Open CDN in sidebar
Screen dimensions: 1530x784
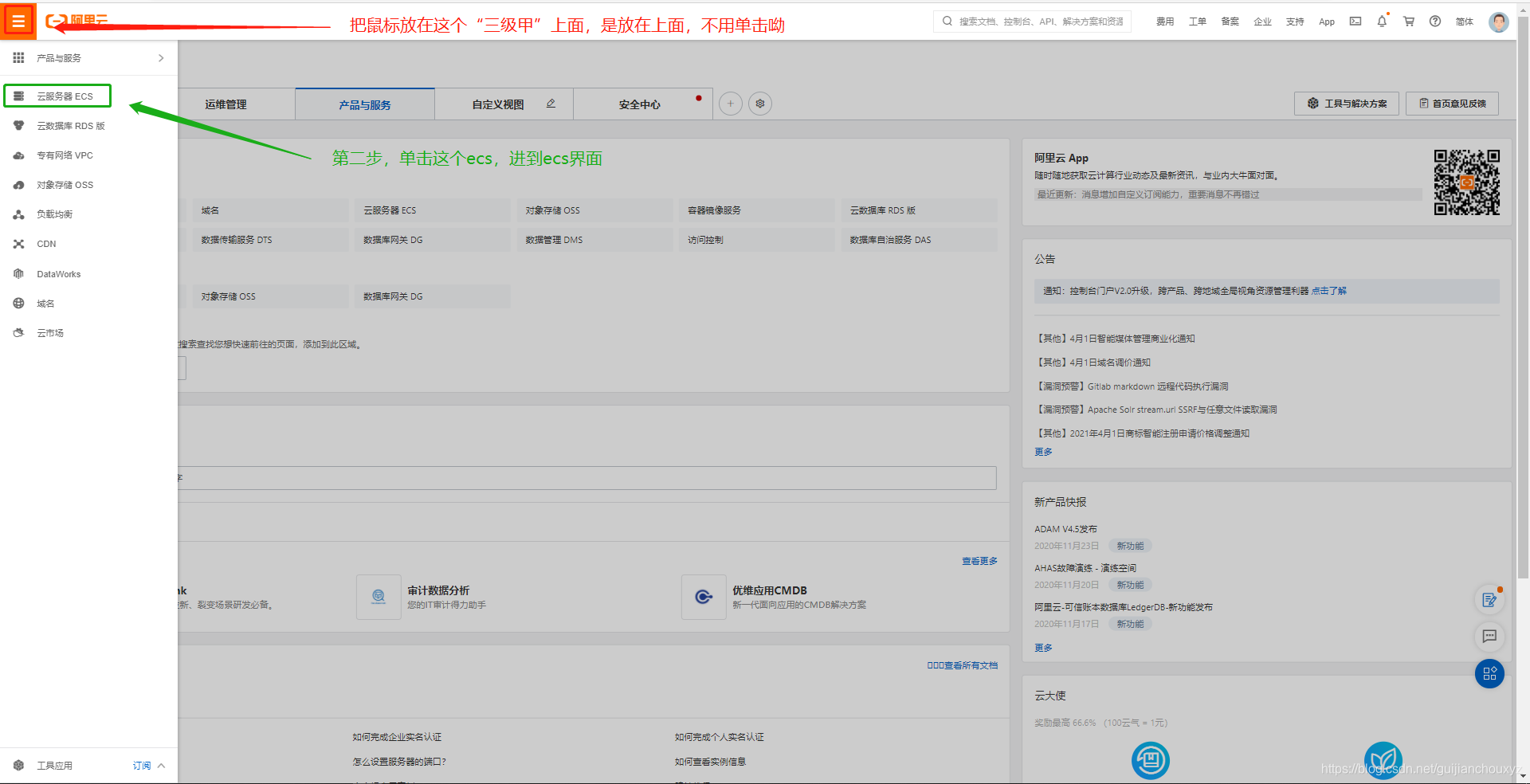[46, 244]
